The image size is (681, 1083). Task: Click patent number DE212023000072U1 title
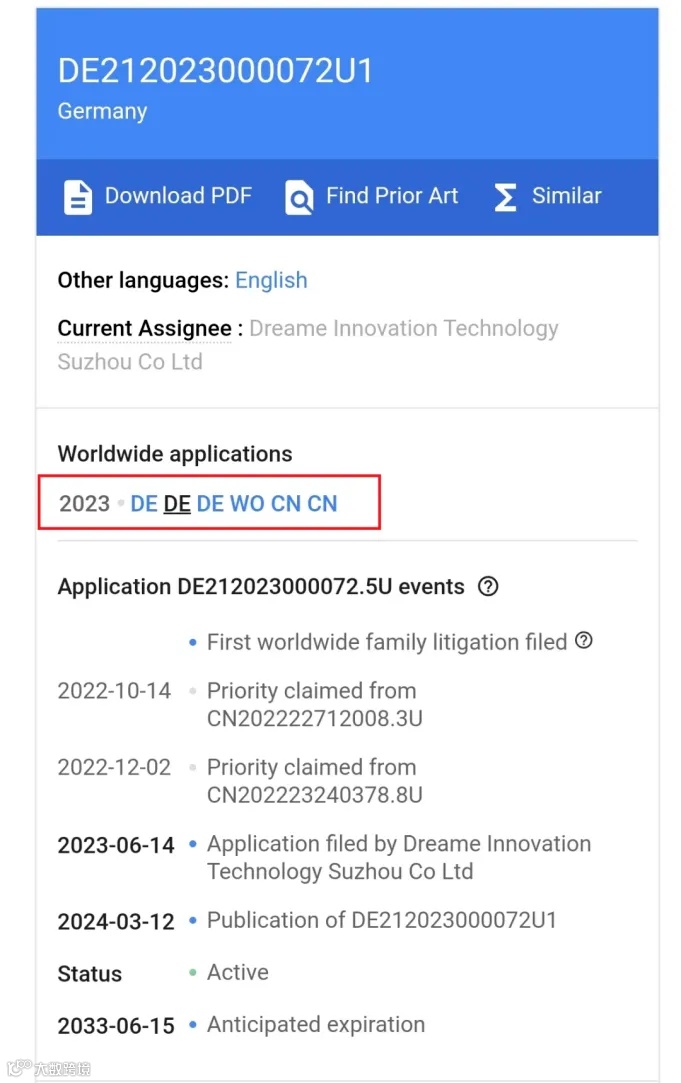point(215,70)
